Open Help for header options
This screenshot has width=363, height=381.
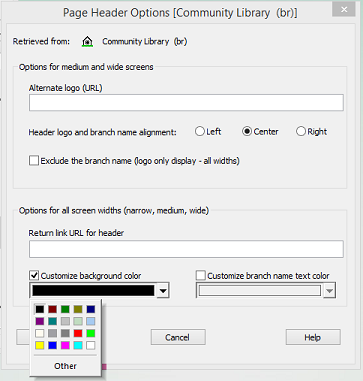click(313, 337)
